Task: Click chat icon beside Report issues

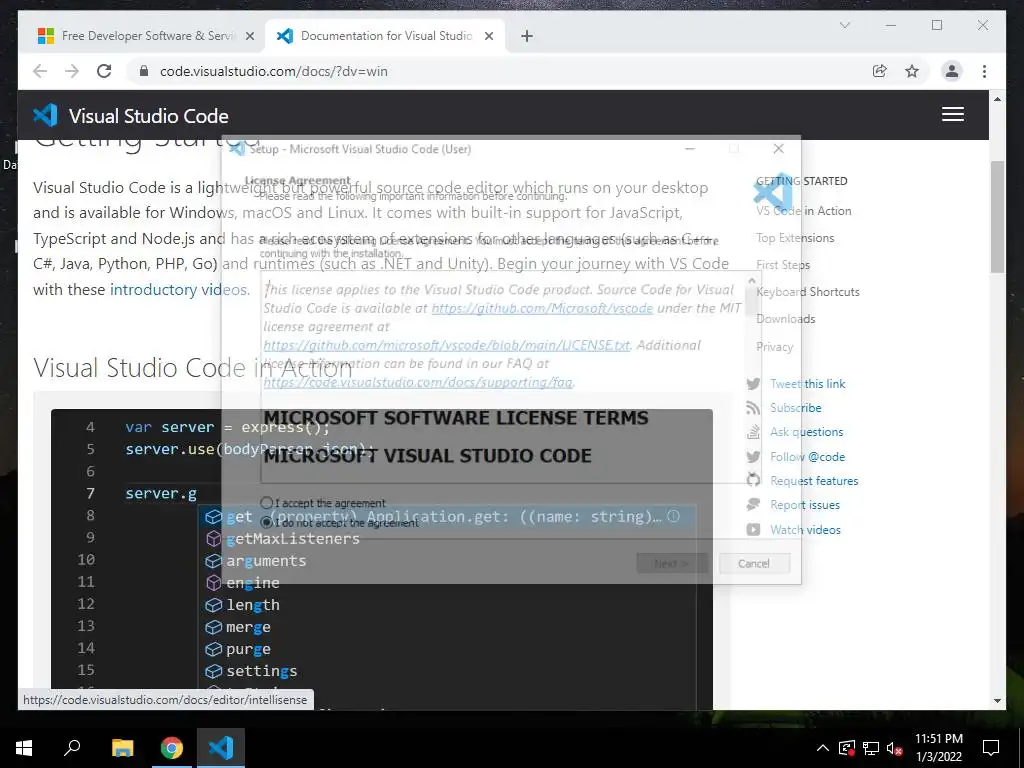Action: (753, 505)
